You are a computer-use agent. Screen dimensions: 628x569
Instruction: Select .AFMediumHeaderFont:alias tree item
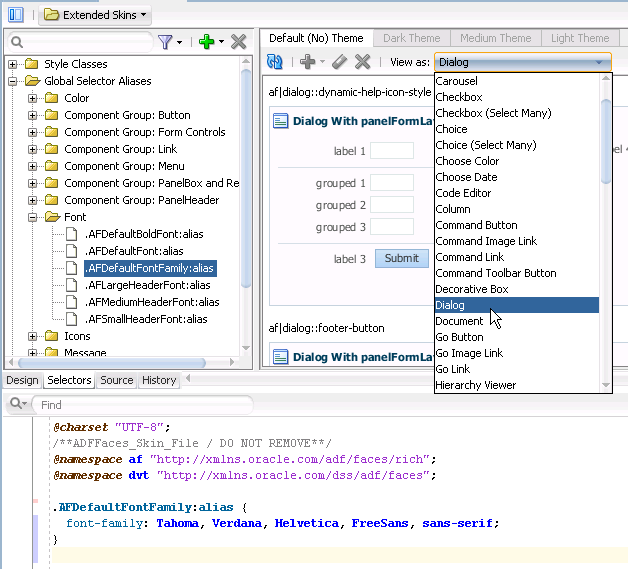(x=152, y=302)
